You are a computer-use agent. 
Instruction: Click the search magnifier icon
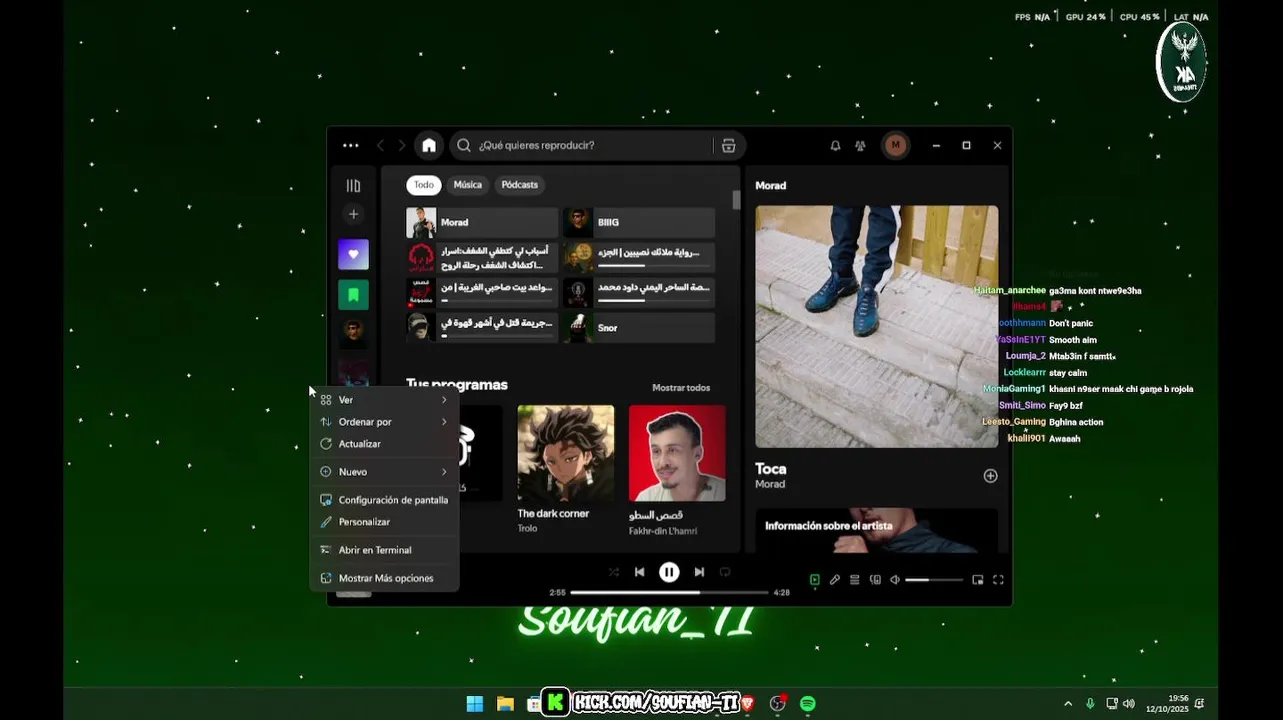click(464, 145)
